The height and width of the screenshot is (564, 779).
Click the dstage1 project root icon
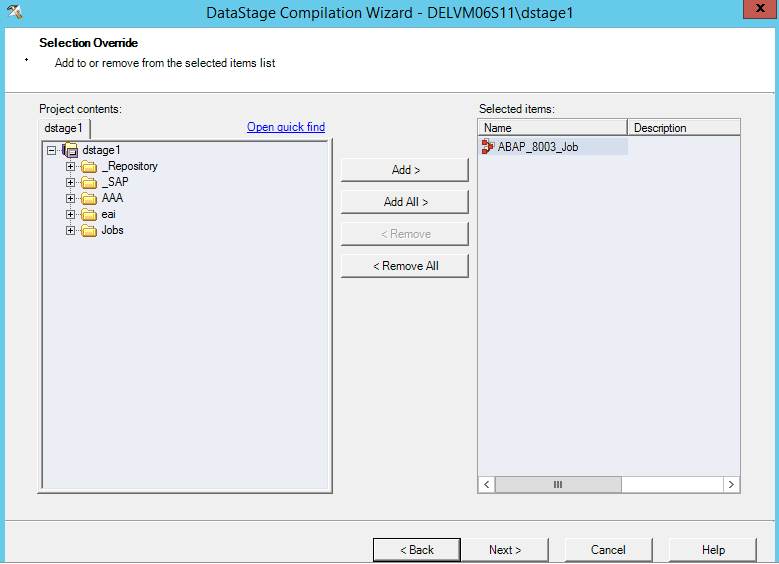(x=70, y=150)
